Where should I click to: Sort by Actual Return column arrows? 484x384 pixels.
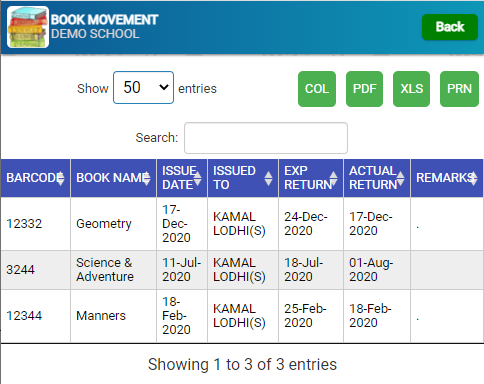point(400,178)
